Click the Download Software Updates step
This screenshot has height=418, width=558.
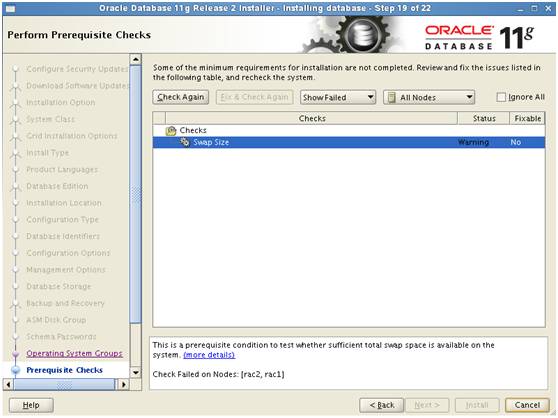point(78,86)
